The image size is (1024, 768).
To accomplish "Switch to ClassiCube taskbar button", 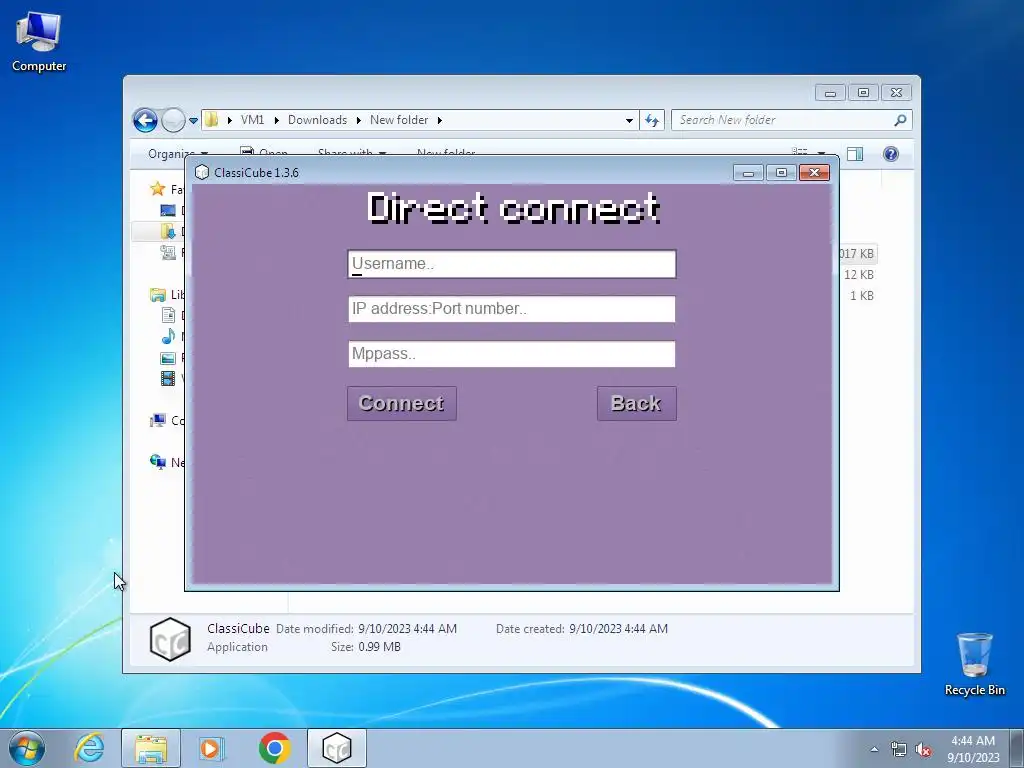I will click(x=337, y=748).
